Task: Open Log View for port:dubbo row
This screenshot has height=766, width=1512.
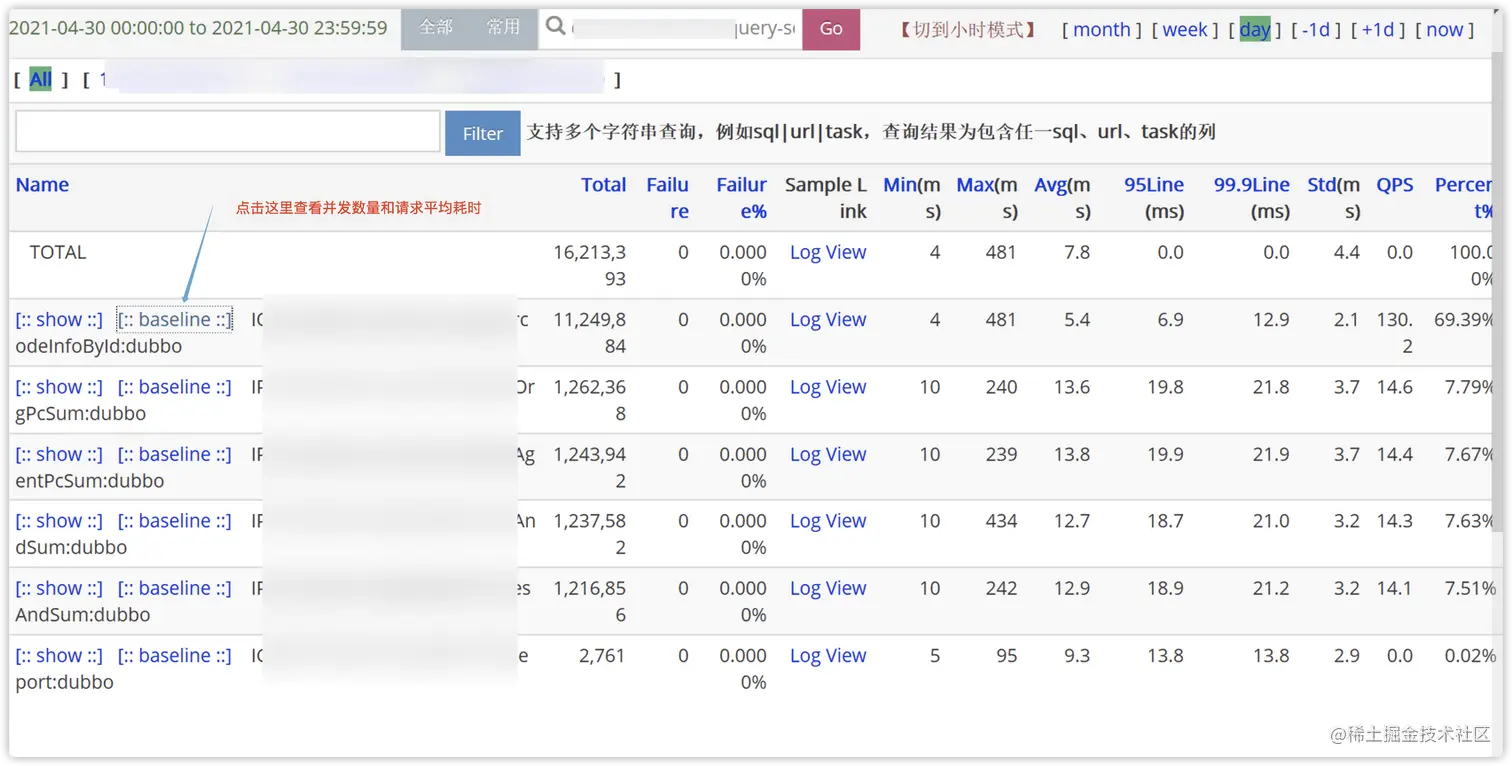Action: point(828,656)
